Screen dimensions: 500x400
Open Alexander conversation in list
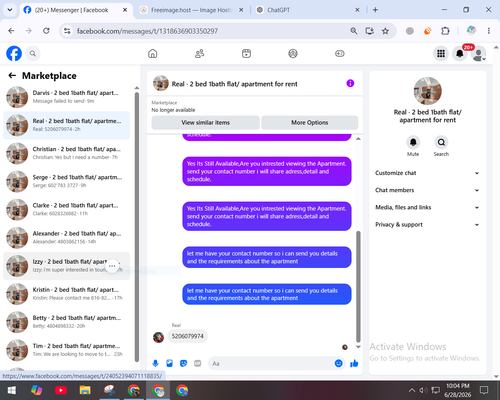(x=67, y=238)
